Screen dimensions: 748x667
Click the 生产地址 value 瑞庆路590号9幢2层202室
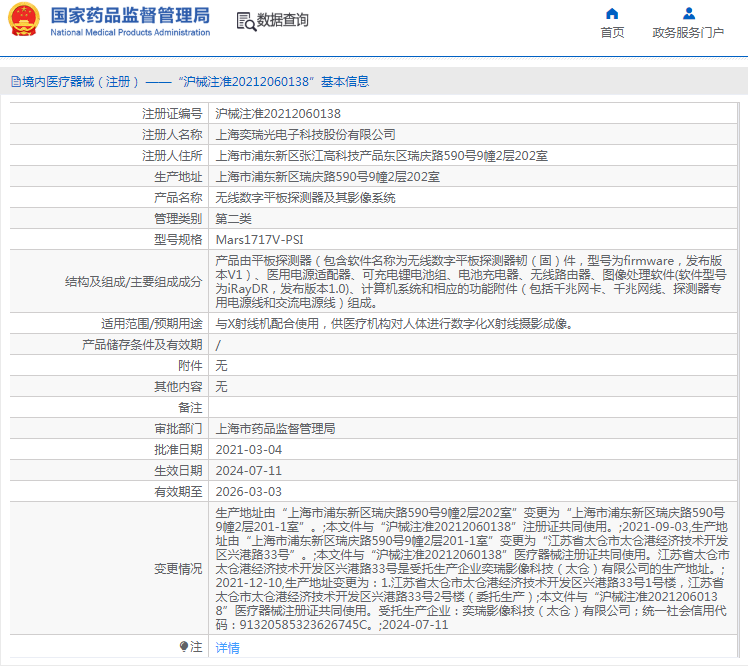pyautogui.click(x=328, y=177)
